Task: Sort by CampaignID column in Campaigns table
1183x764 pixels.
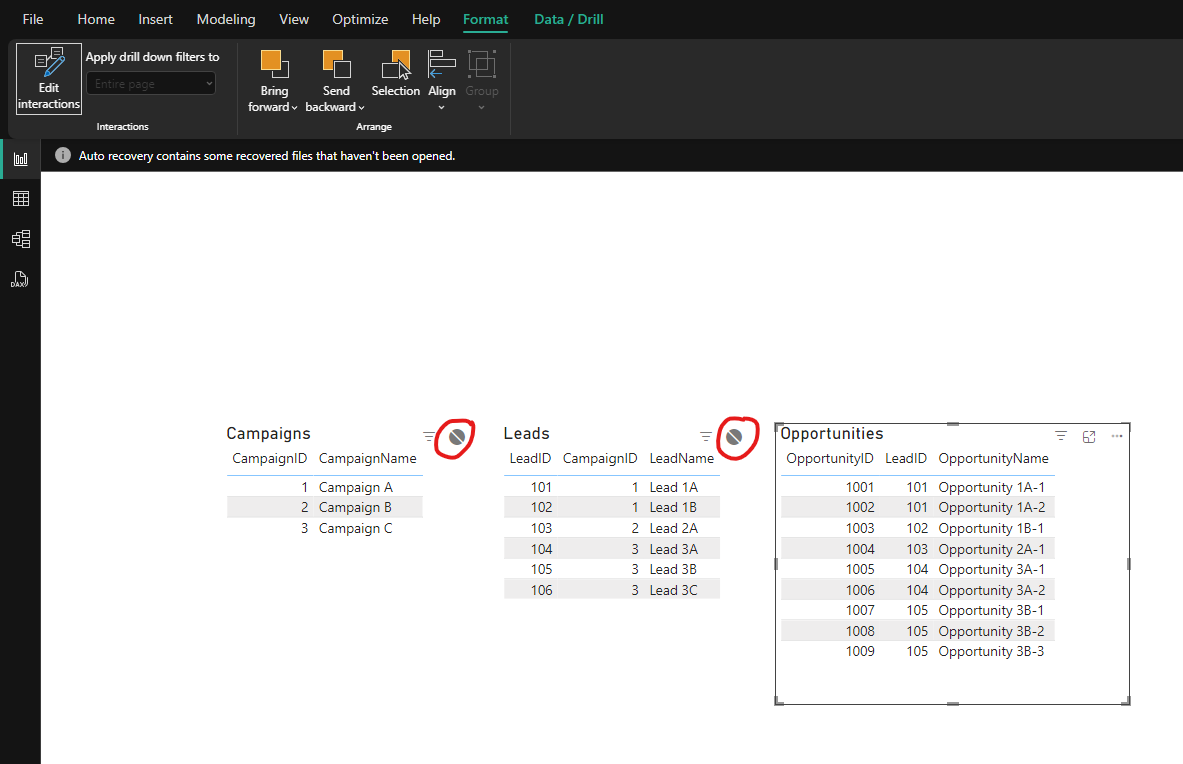Action: pyautogui.click(x=269, y=459)
